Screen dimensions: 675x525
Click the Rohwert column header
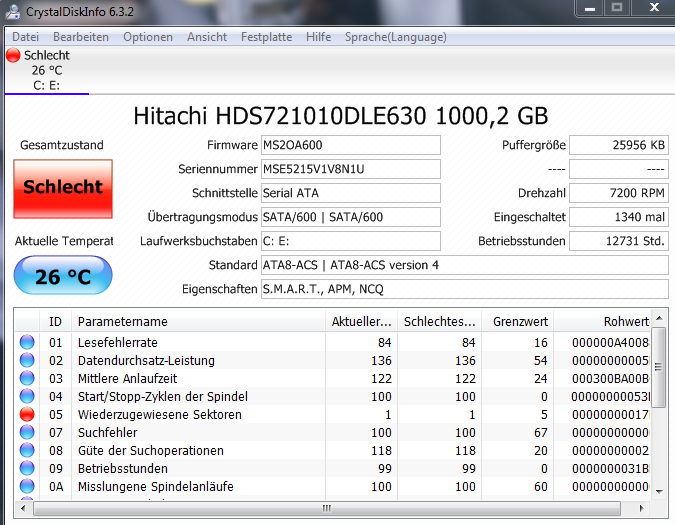tap(602, 321)
